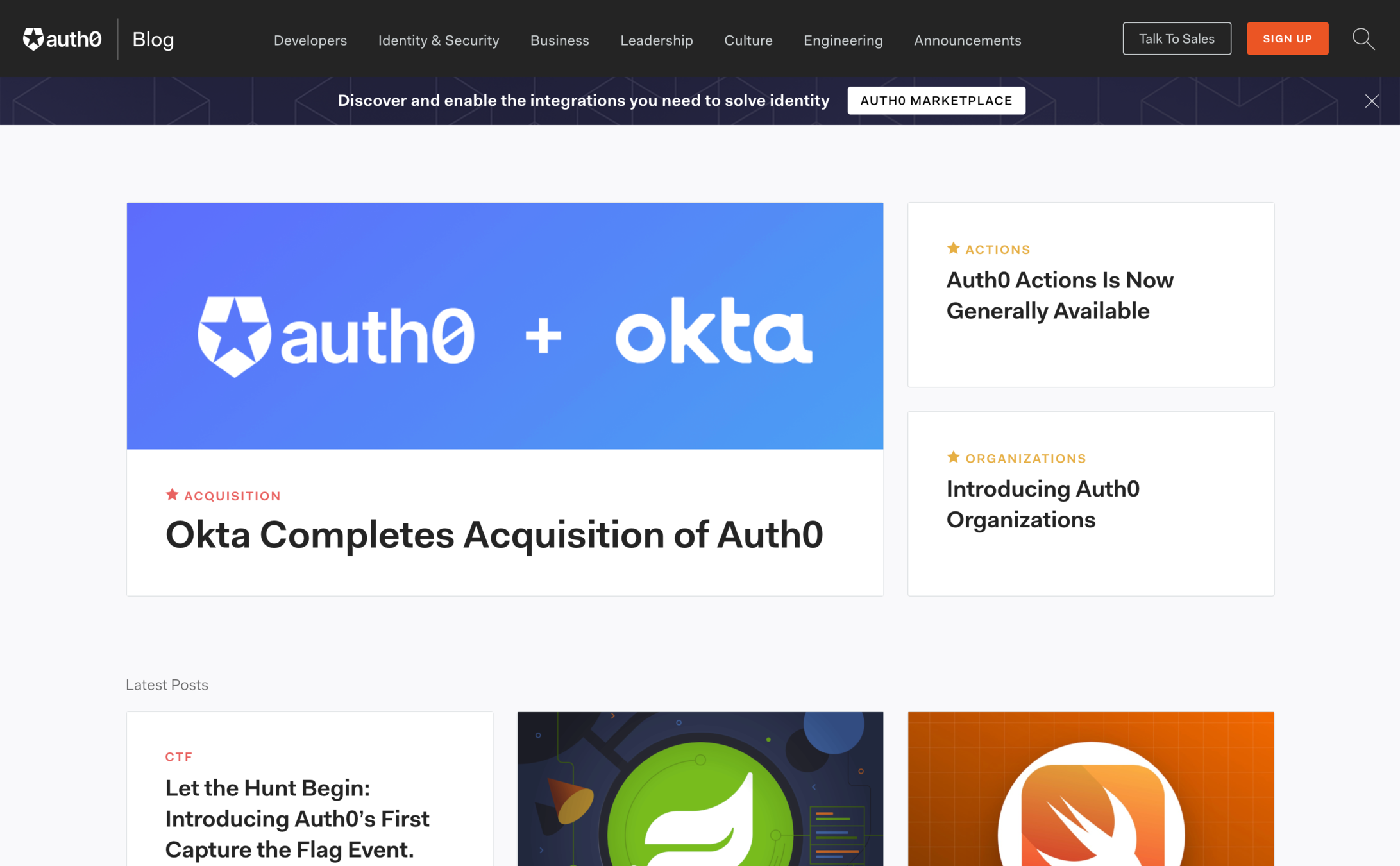This screenshot has width=1400, height=866.
Task: Click the red star beside ACQUISITION
Action: [172, 495]
